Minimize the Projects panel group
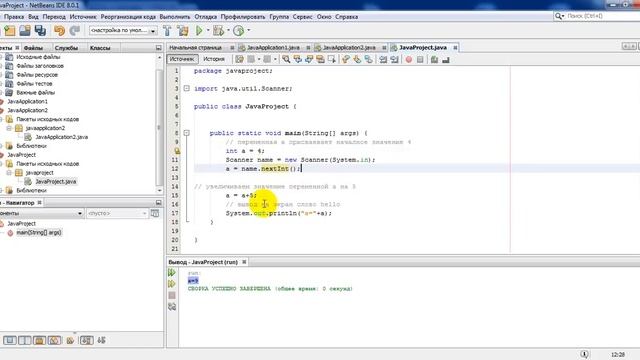640x360 pixels. (x=159, y=48)
